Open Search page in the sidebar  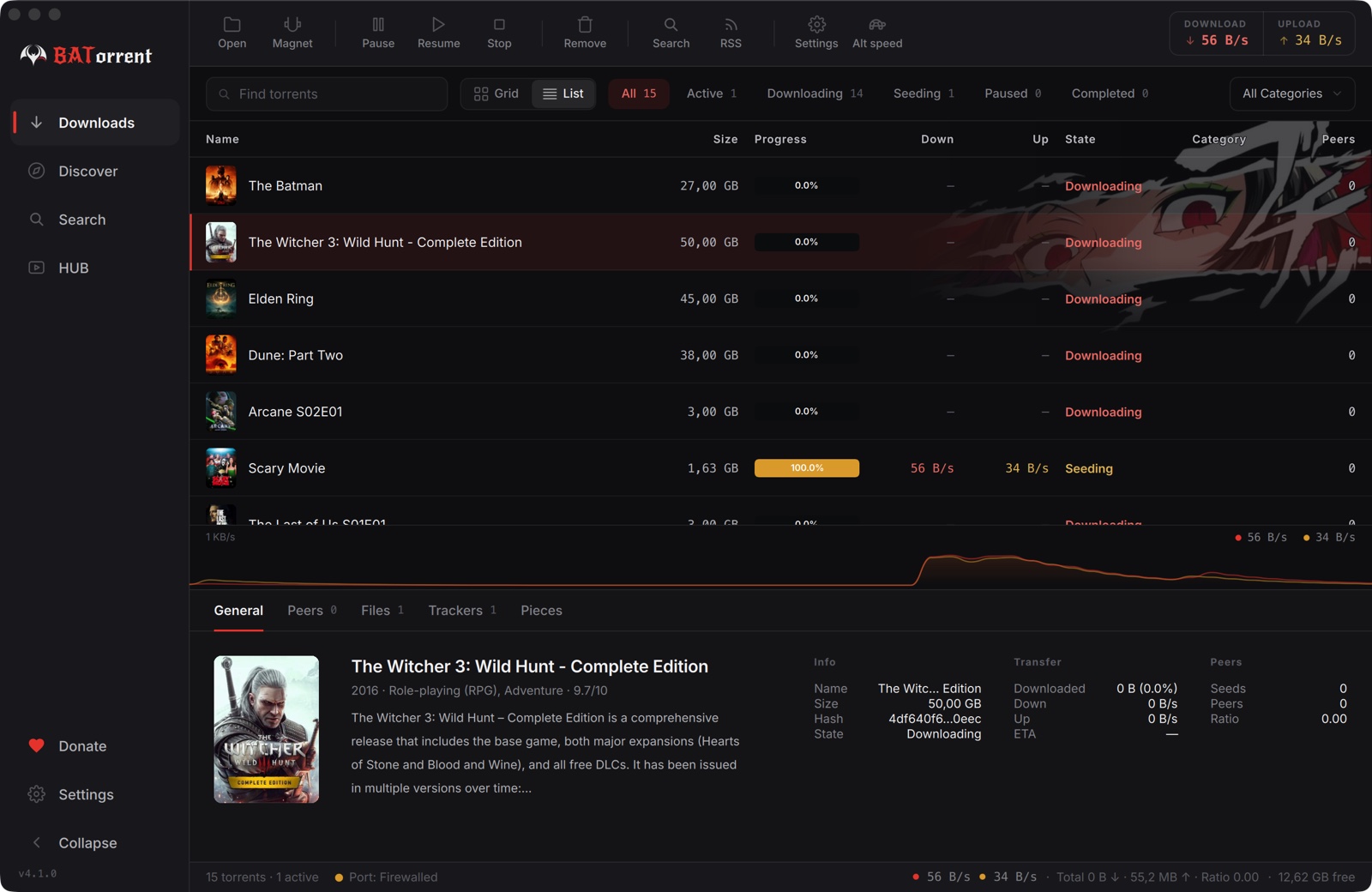pos(95,220)
